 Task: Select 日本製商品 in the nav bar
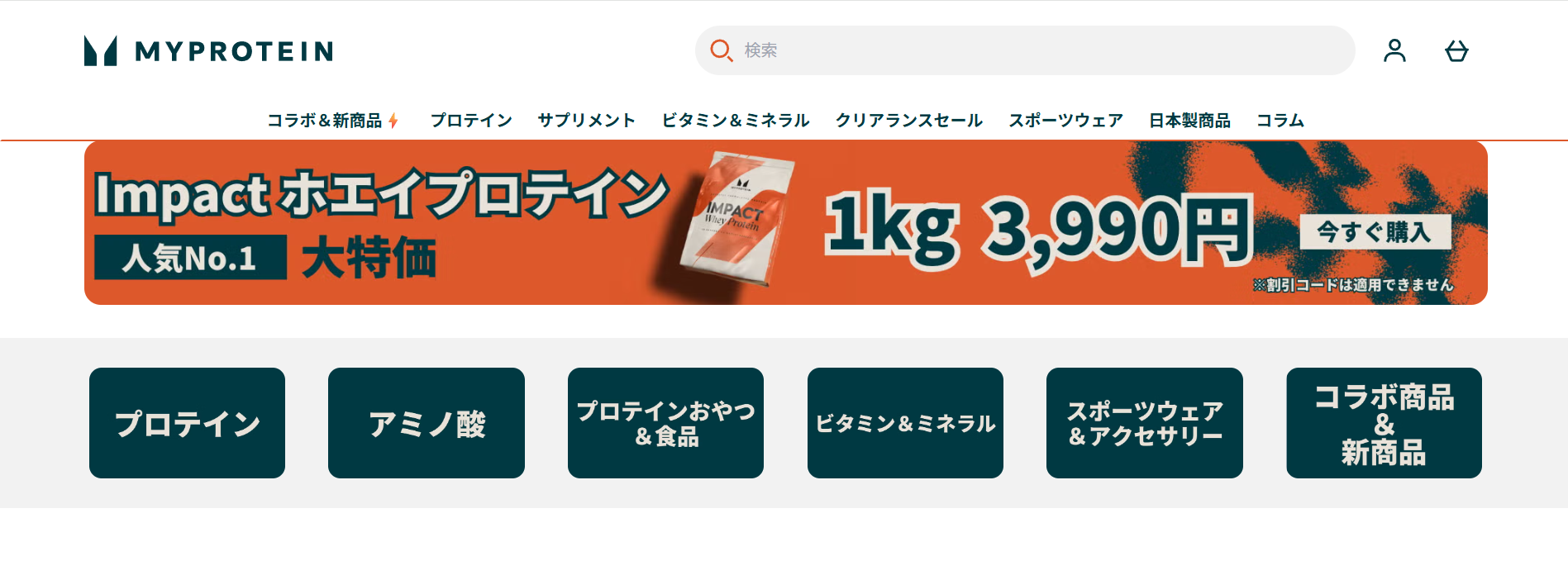1190,121
